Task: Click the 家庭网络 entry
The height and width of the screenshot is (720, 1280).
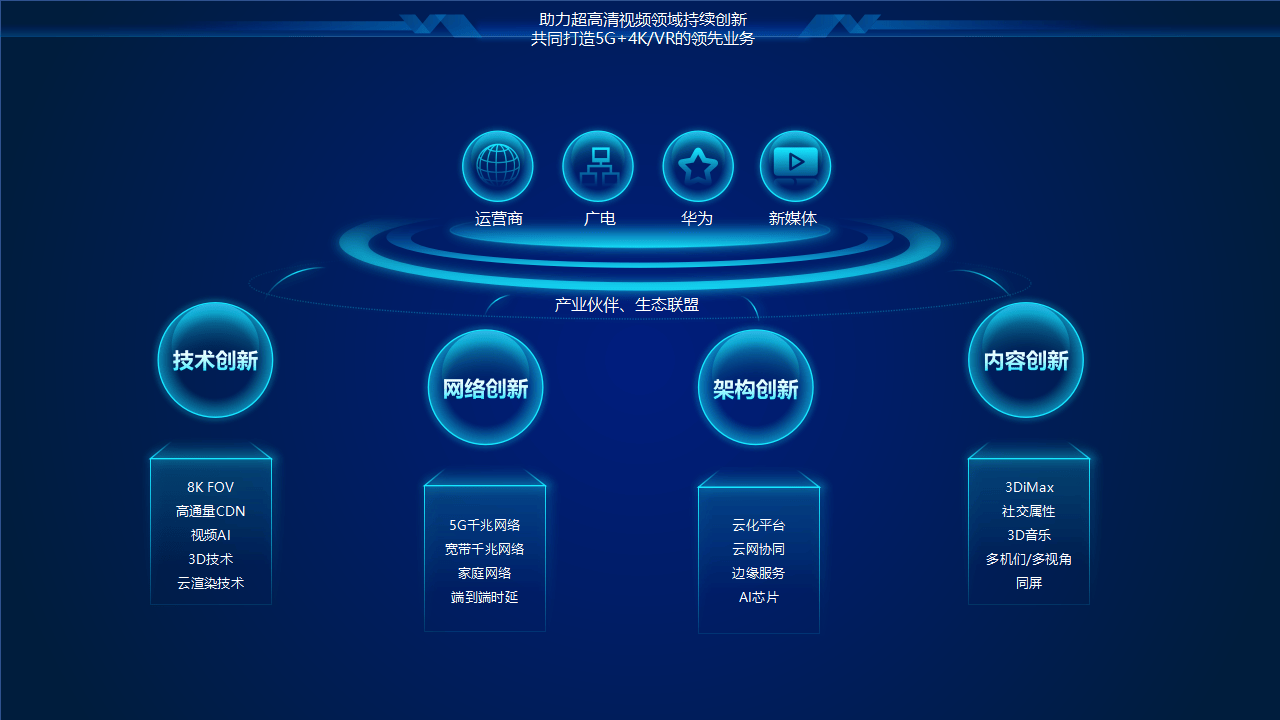Action: click(485, 573)
